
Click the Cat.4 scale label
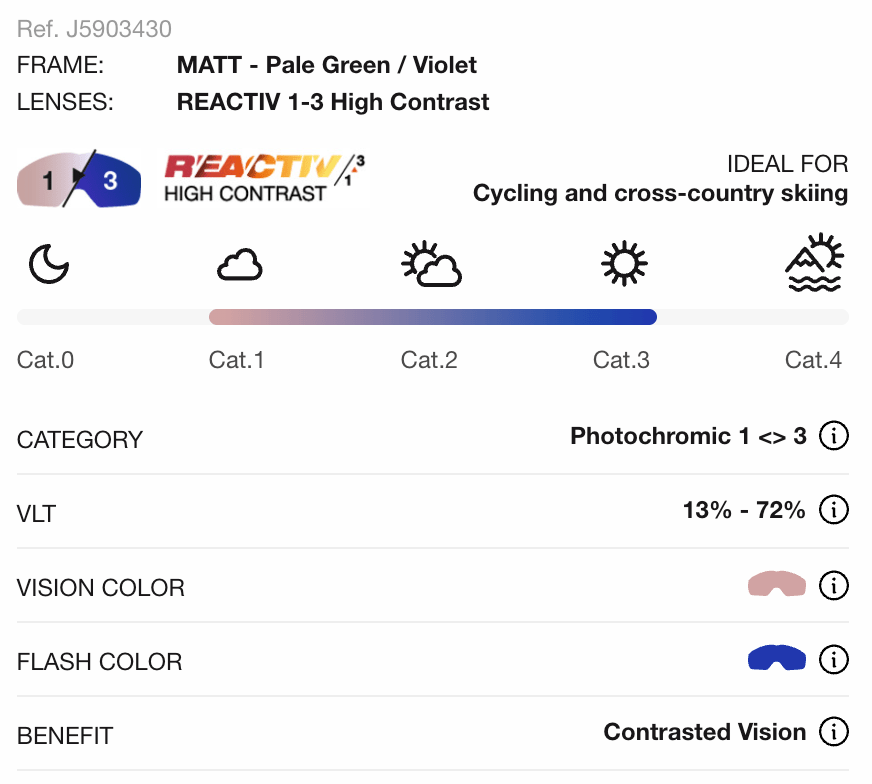(813, 360)
